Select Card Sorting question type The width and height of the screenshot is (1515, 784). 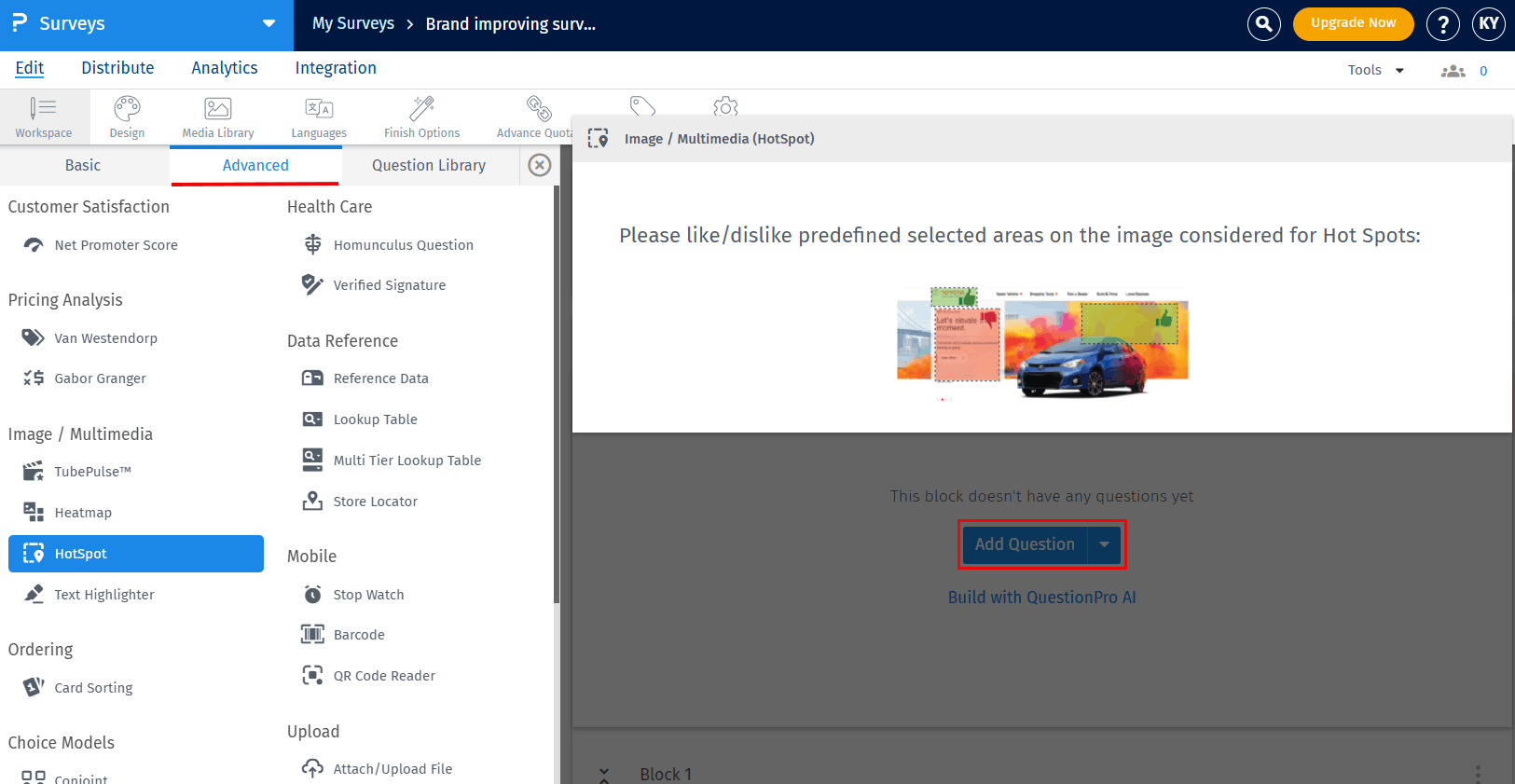78,688
